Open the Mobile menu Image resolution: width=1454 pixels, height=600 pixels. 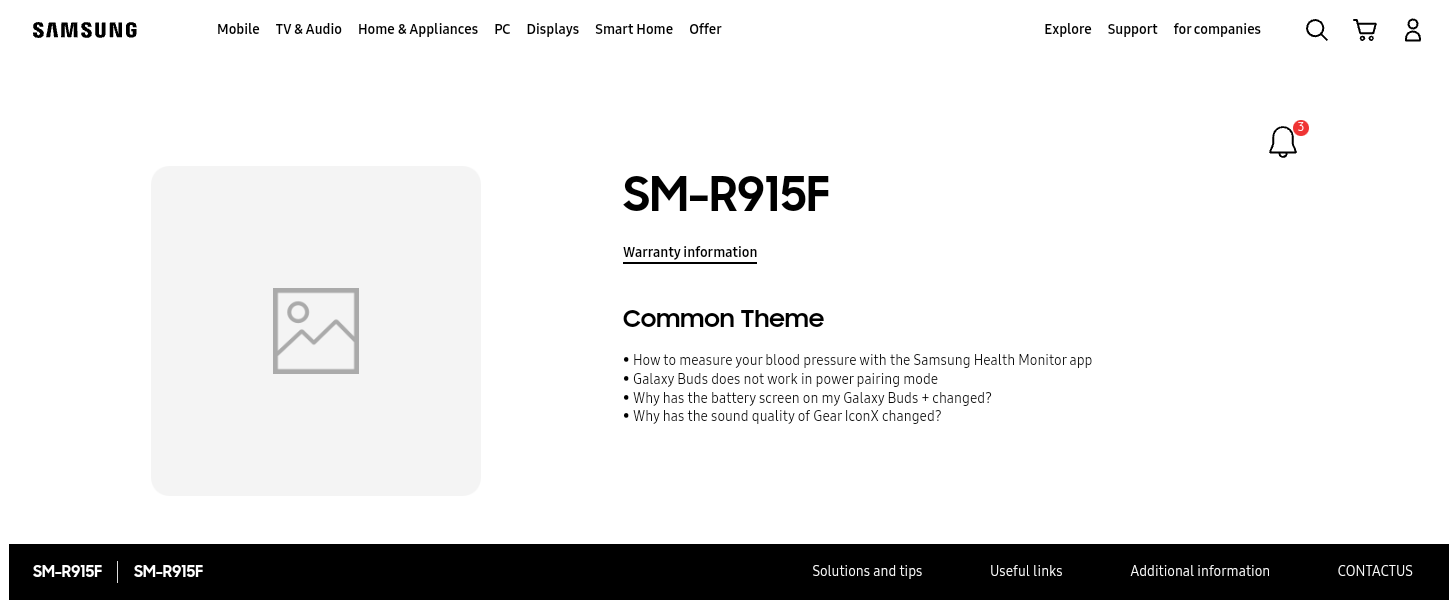238,30
